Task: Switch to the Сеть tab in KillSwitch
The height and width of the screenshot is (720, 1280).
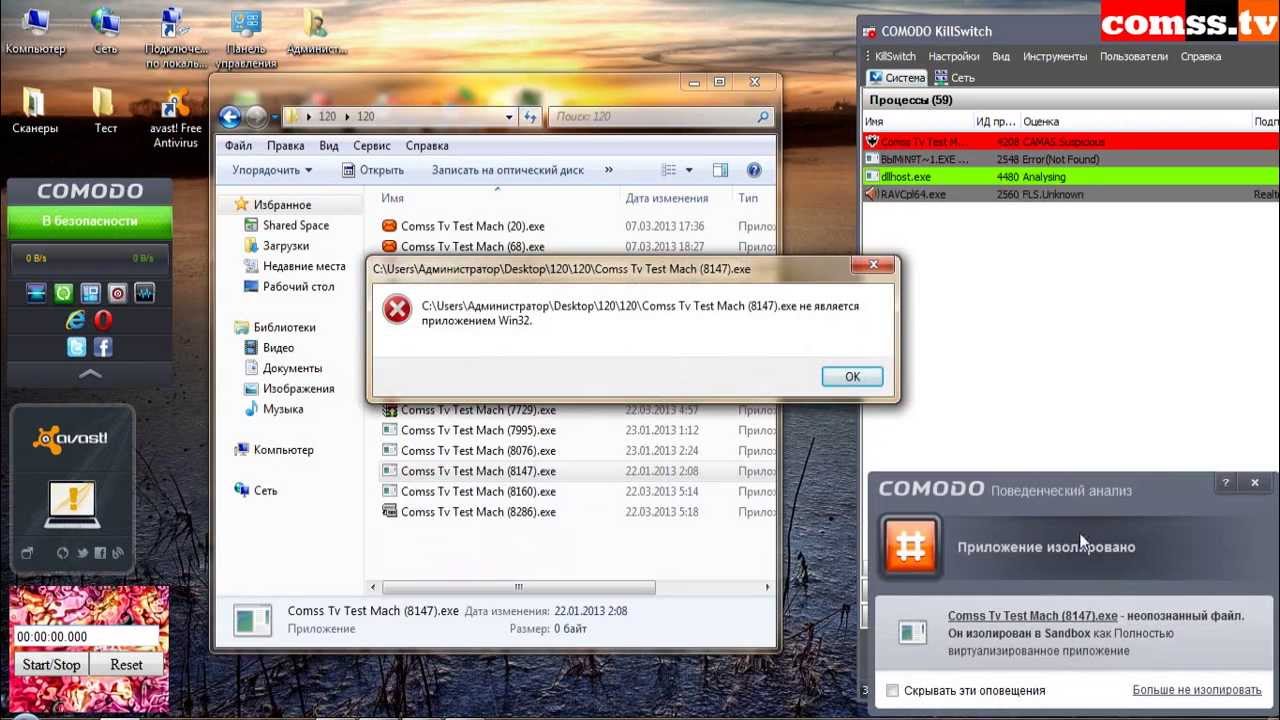Action: pyautogui.click(x=954, y=78)
